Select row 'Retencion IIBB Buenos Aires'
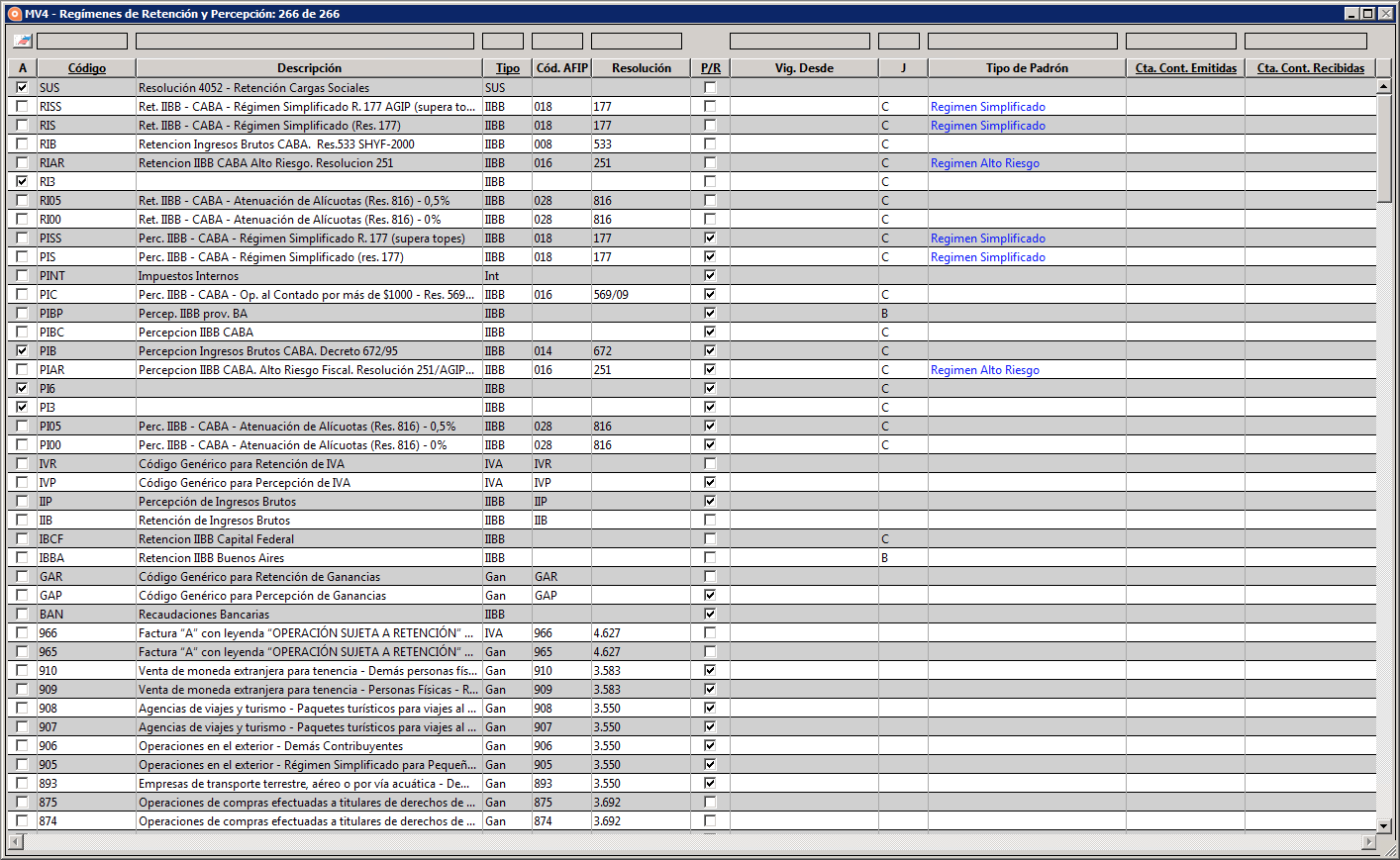 [x=692, y=557]
